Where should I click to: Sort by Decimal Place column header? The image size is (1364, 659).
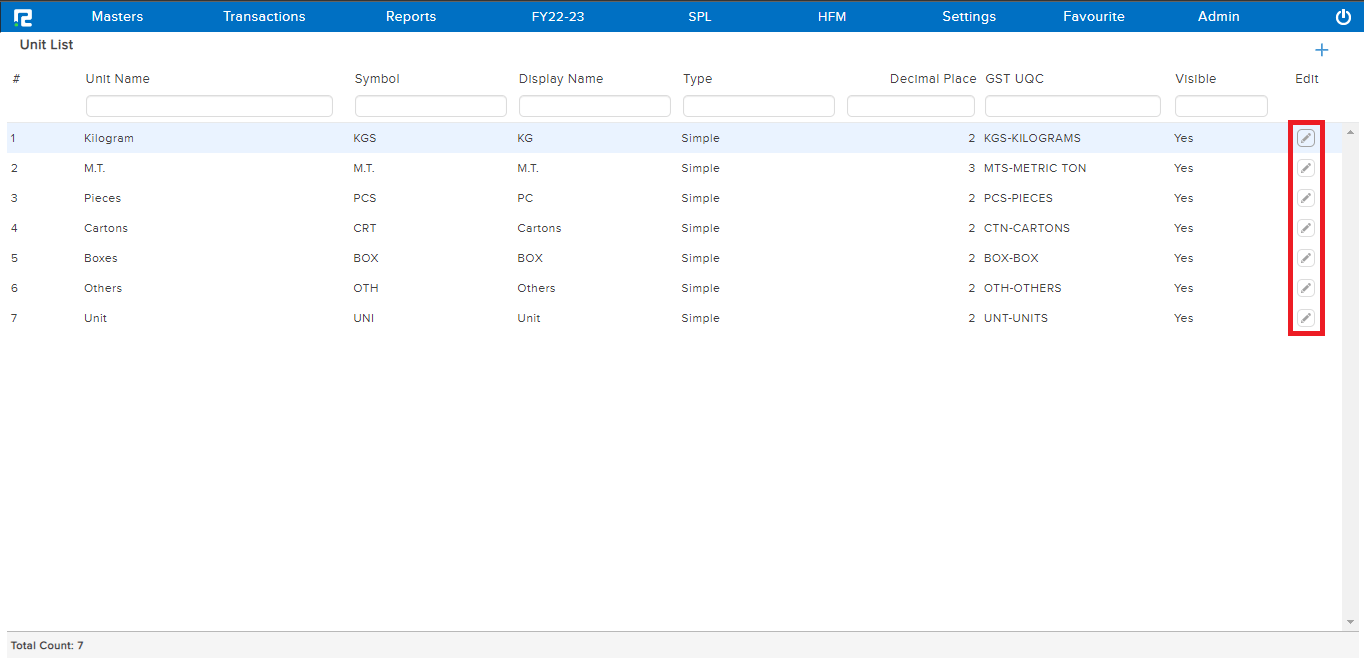pyautogui.click(x=932, y=79)
